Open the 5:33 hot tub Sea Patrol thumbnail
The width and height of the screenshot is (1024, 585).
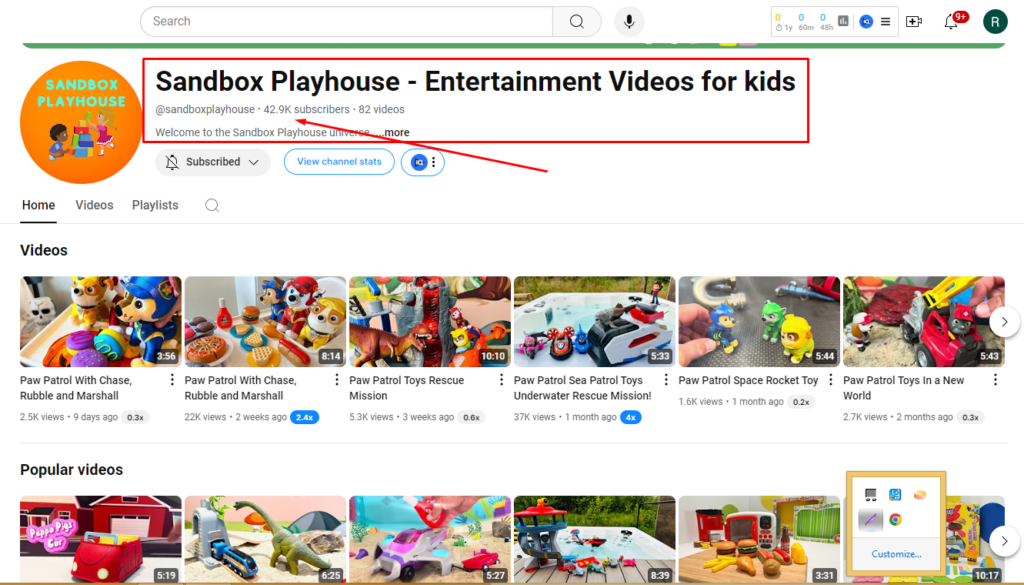pyautogui.click(x=594, y=321)
